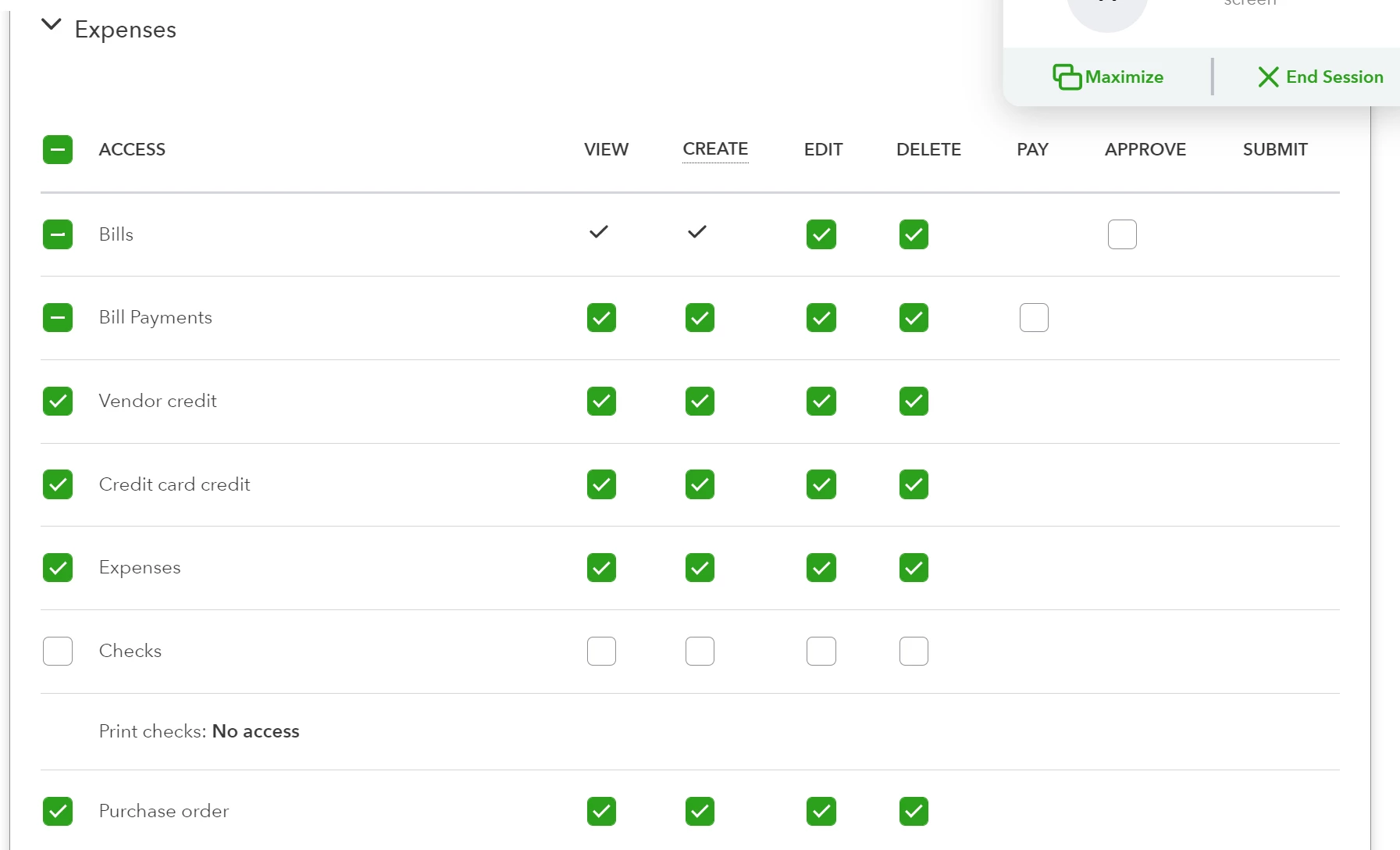
Task: Click the Maximize screen share button
Action: 1108,77
